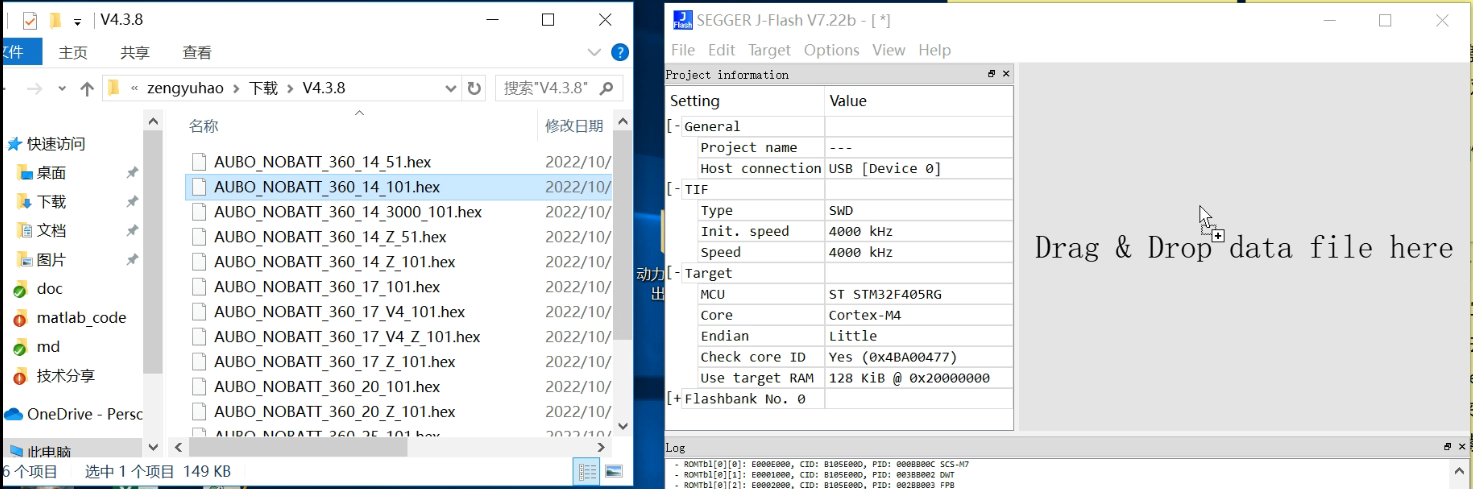The width and height of the screenshot is (1473, 489).
Task: Open the md folder in navigation pane
Action: coord(49,347)
